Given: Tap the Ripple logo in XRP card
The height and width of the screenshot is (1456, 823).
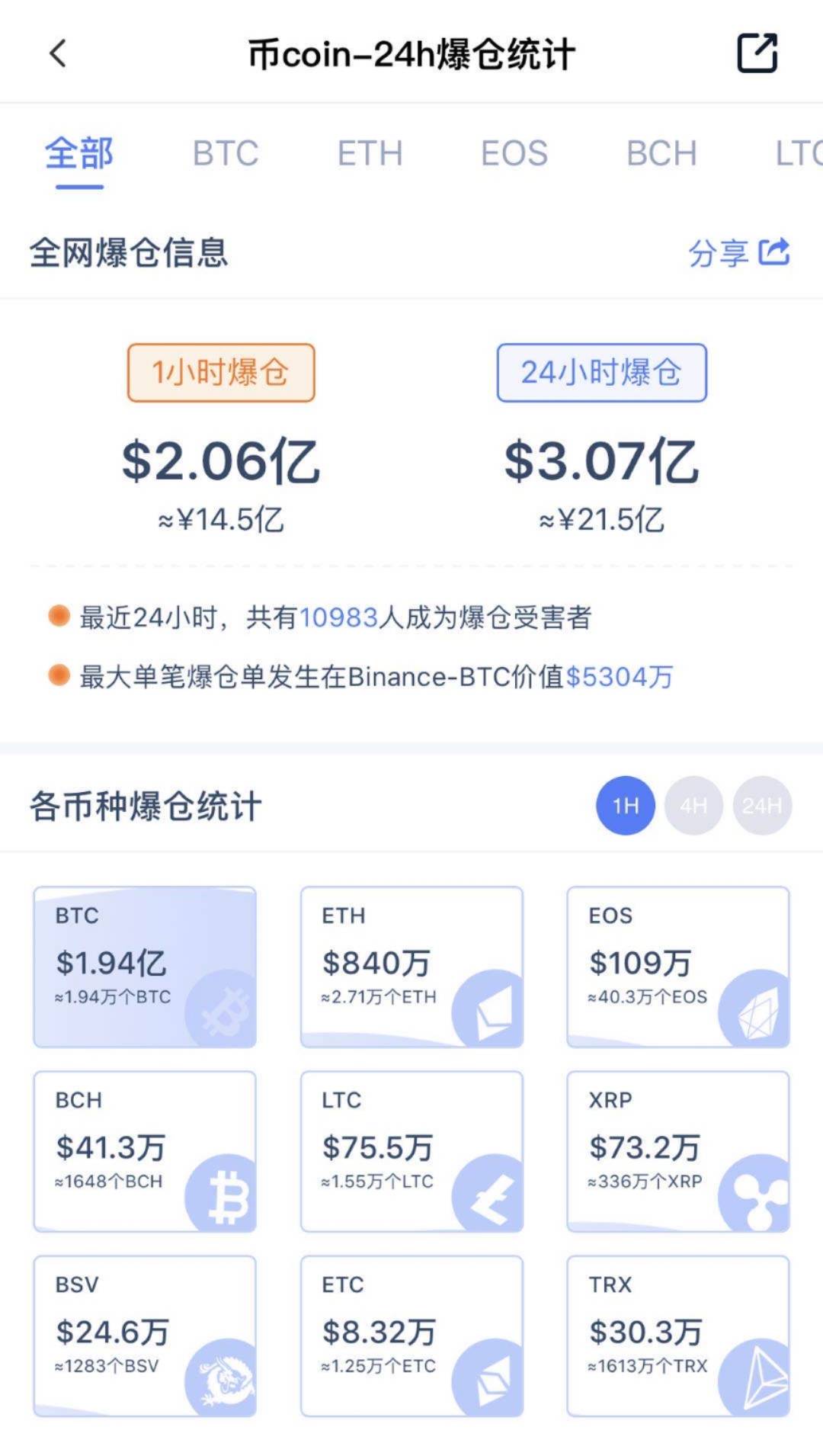Looking at the screenshot, I should point(754,1193).
